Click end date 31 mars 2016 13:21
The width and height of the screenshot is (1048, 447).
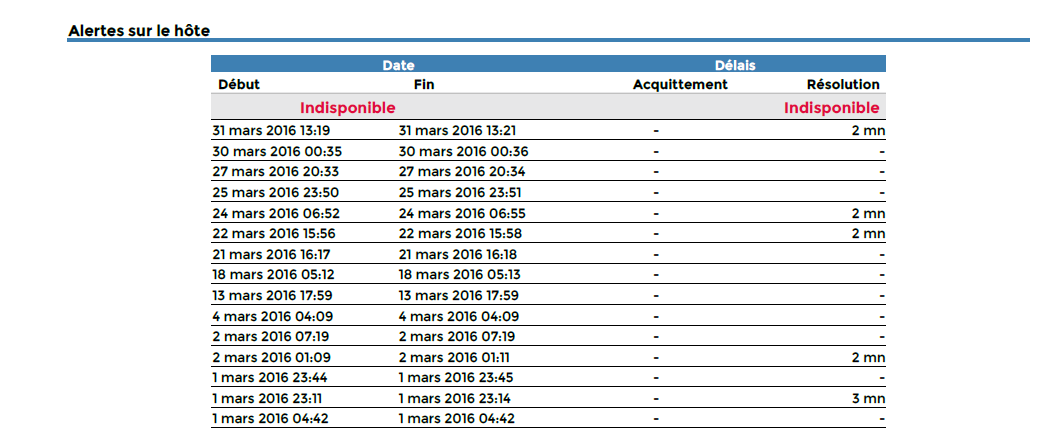coord(457,130)
